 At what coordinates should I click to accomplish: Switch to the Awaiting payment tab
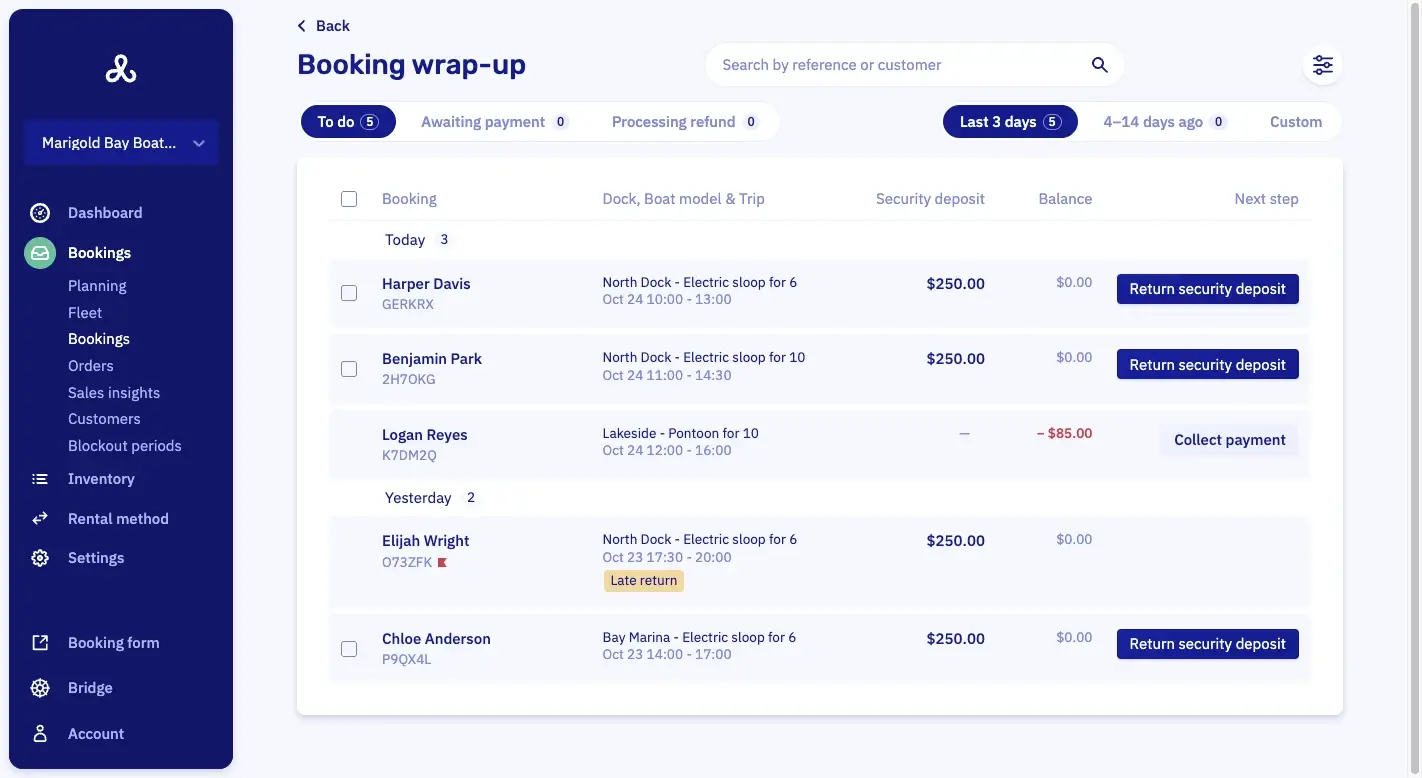(x=495, y=122)
